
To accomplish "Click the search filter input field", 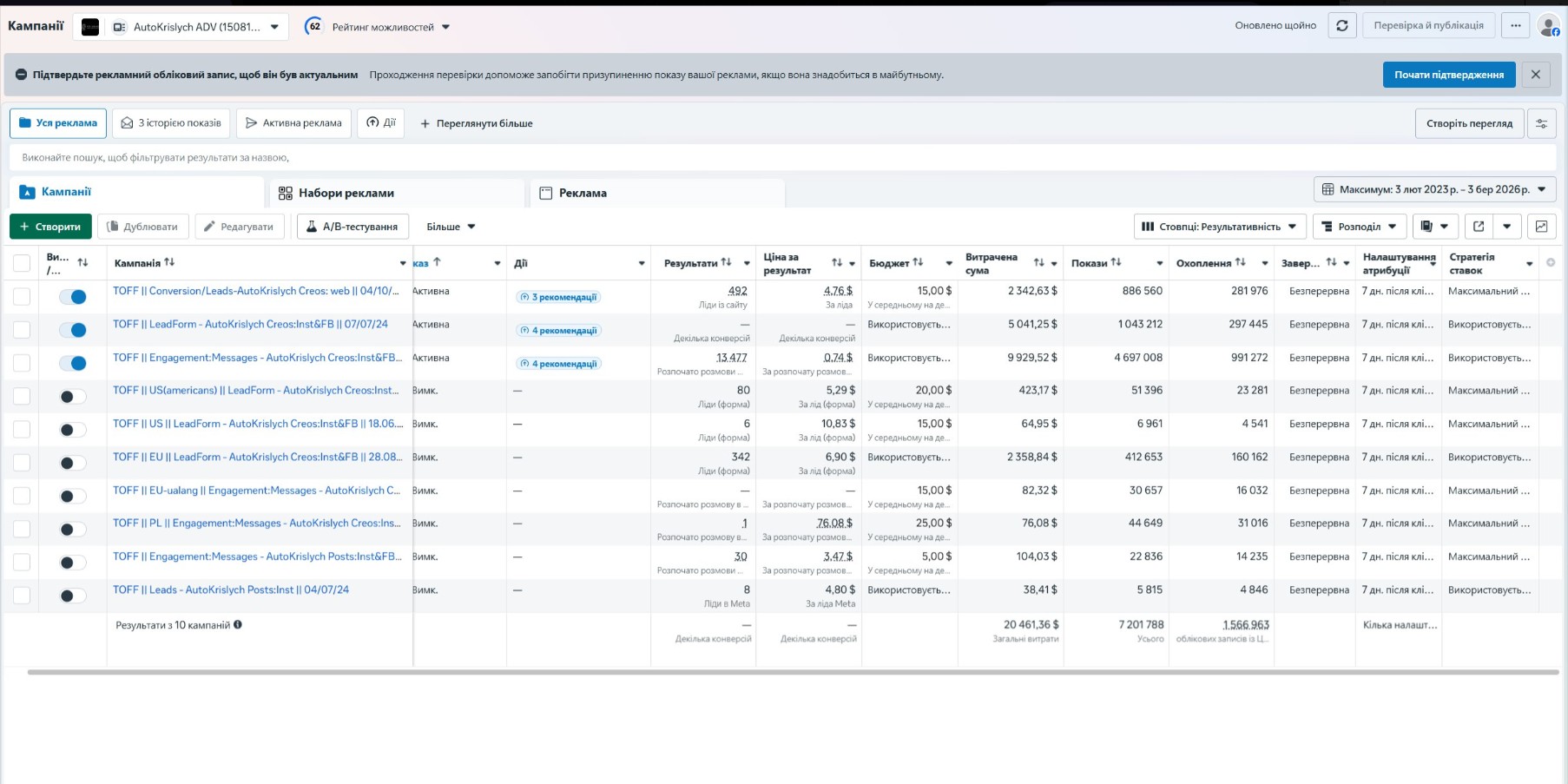I will 782,157.
